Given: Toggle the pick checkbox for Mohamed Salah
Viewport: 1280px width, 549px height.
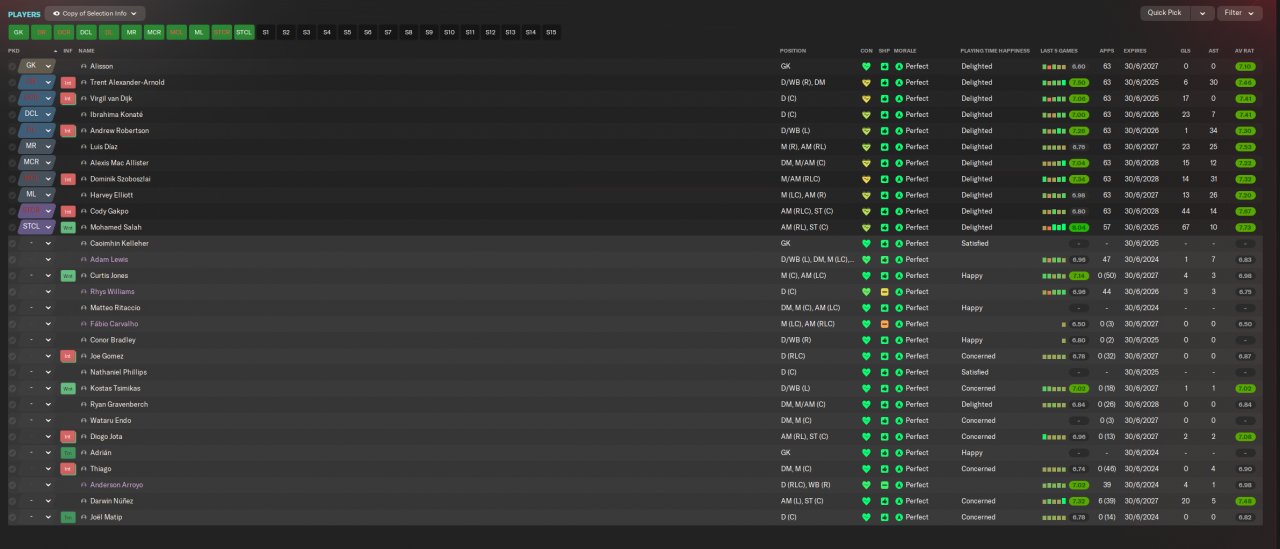Looking at the screenshot, I should click(x=12, y=227).
